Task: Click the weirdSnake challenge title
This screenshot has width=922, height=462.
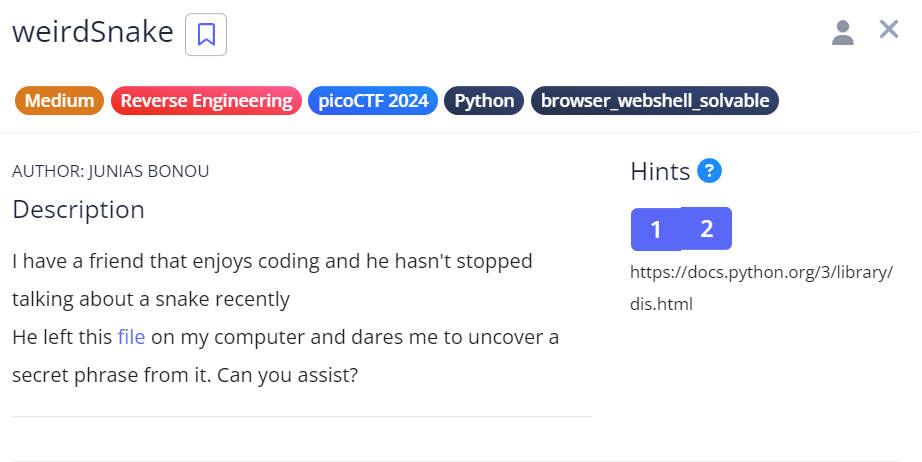Action: point(93,32)
